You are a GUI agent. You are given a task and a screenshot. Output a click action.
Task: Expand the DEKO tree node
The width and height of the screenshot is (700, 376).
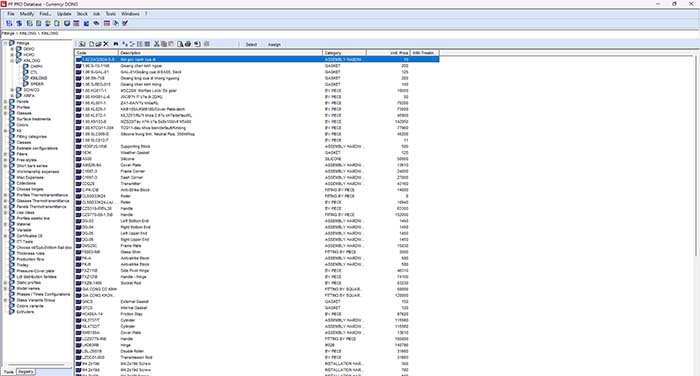click(12, 49)
